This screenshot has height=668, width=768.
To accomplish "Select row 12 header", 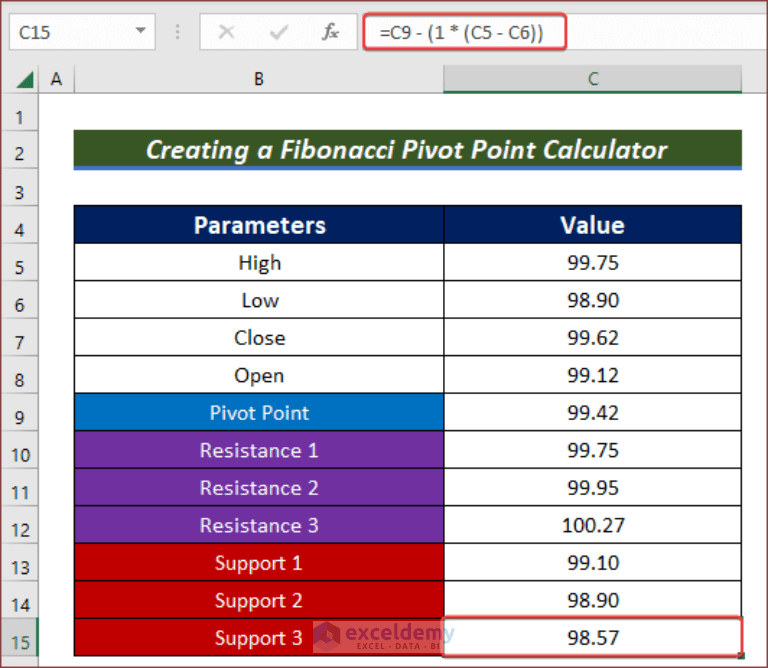I will (20, 525).
